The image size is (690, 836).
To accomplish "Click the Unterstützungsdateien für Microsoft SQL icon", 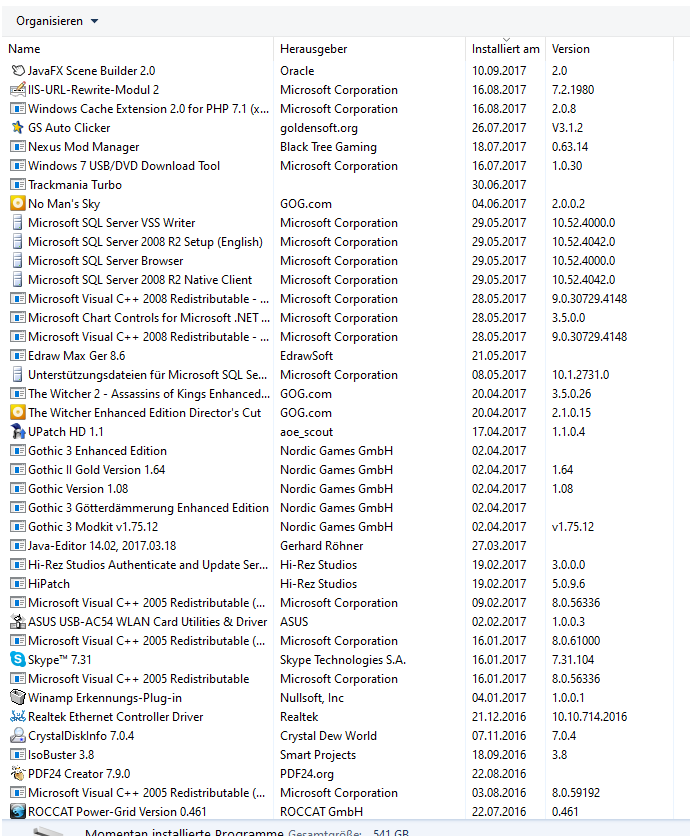I will point(18,375).
